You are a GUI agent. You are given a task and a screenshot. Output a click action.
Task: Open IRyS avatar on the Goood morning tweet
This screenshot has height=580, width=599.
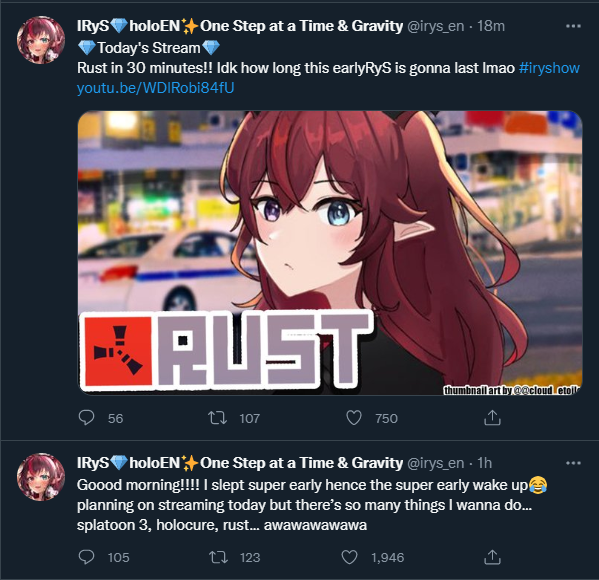click(40, 477)
